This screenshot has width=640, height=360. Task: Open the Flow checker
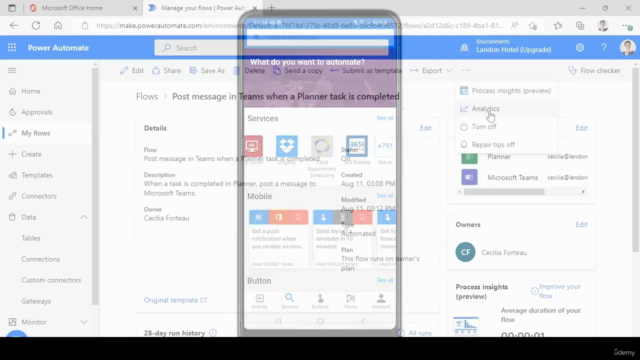coord(594,71)
